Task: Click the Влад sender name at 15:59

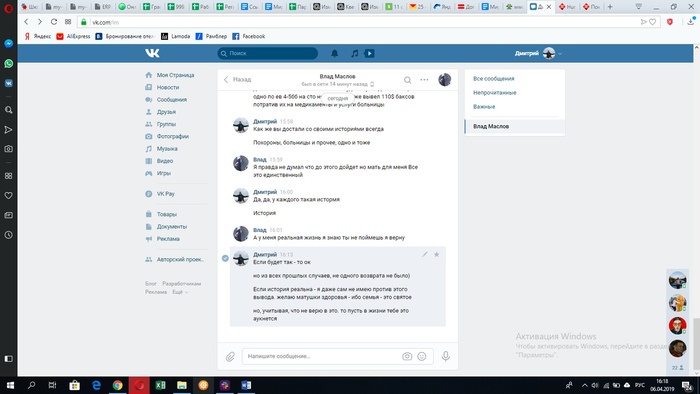Action: [260, 159]
